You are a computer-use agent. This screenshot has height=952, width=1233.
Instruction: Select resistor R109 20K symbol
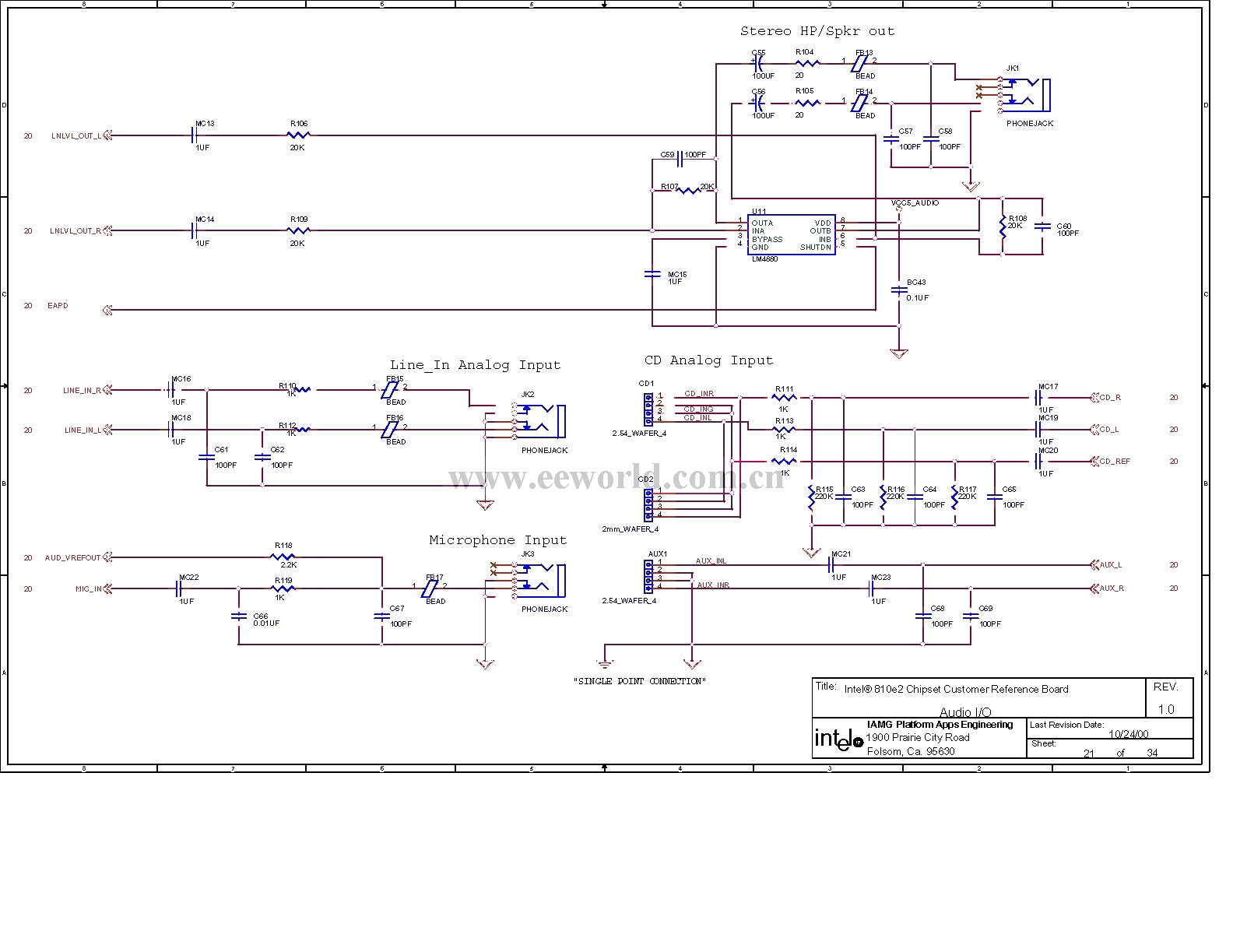tap(299, 230)
